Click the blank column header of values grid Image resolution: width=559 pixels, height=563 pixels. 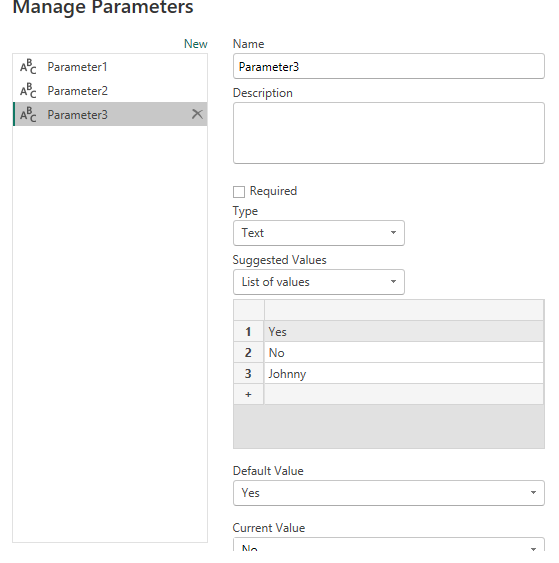tap(404, 310)
